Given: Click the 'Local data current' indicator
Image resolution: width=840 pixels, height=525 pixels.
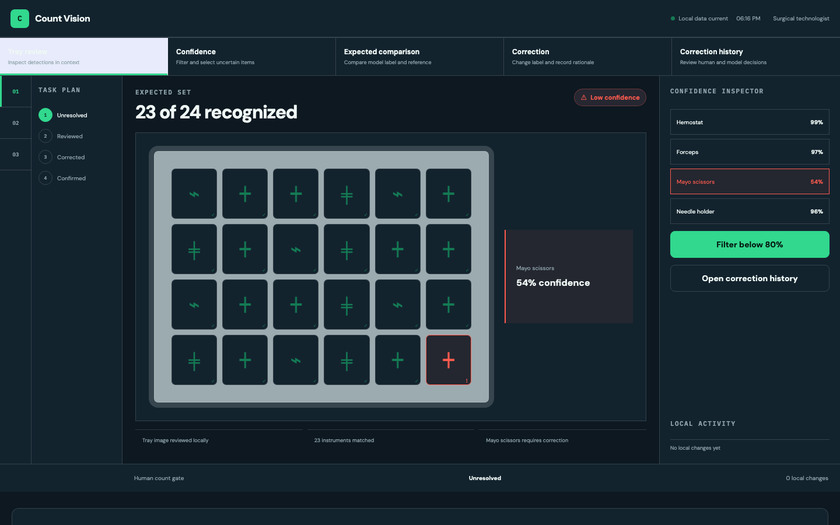Looking at the screenshot, I should pos(699,18).
